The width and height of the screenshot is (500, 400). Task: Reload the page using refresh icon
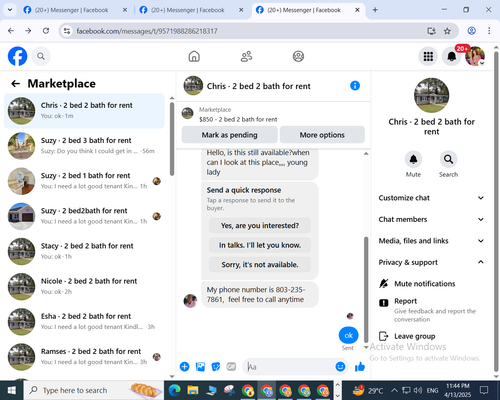(46, 31)
